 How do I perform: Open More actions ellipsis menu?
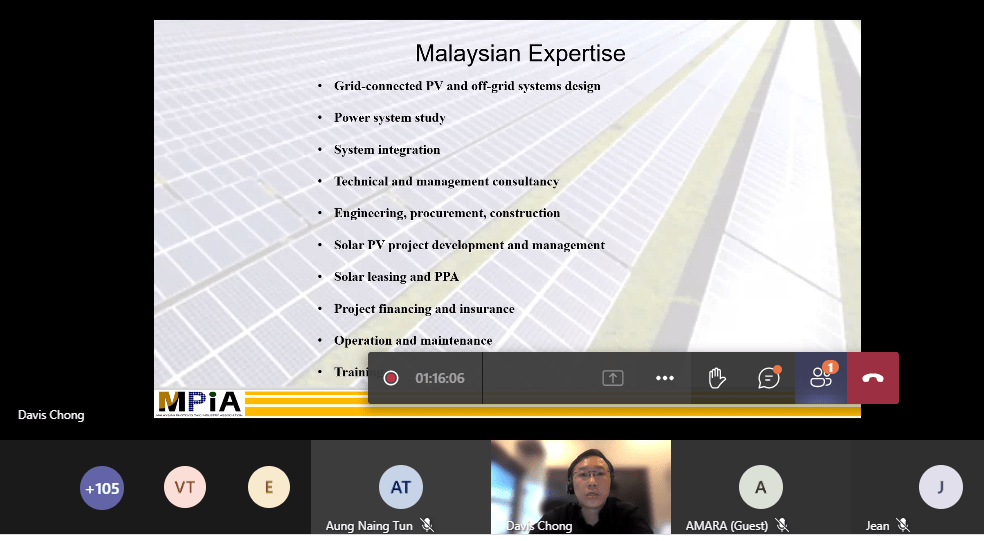tap(665, 378)
